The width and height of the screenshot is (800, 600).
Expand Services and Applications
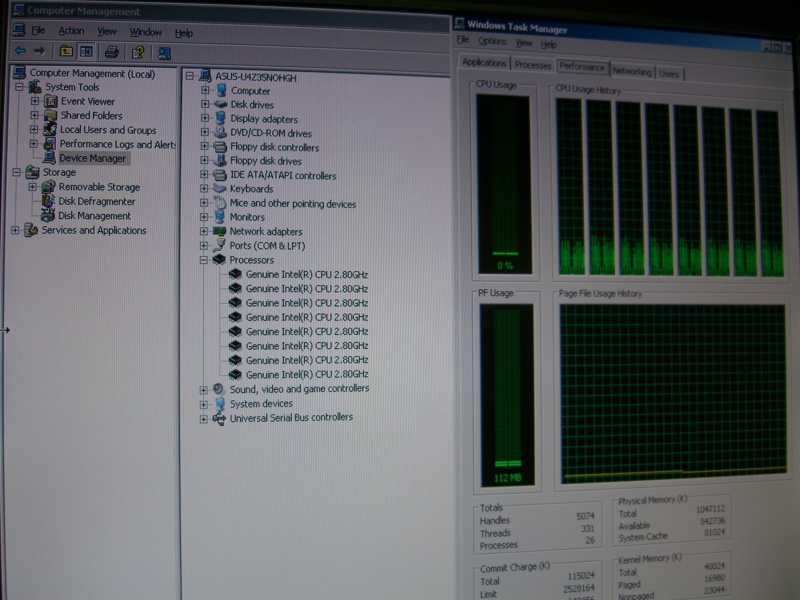click(15, 230)
